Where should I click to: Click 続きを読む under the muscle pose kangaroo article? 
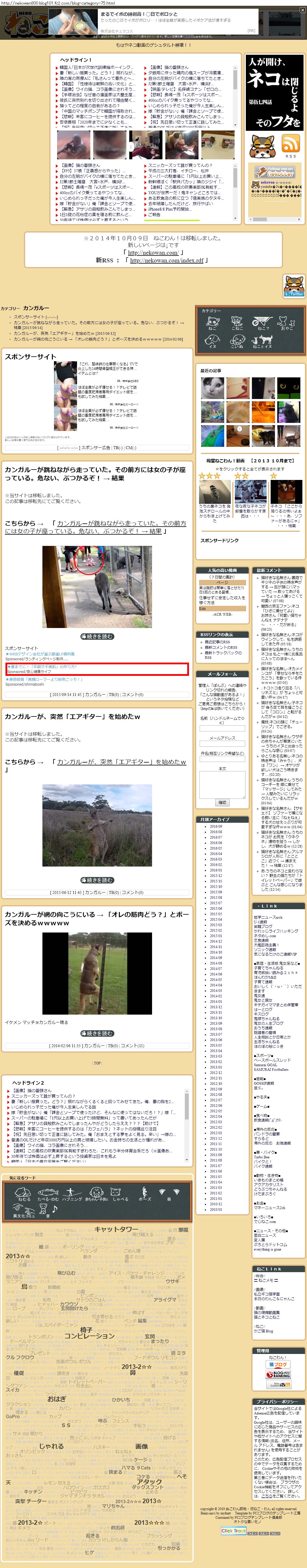click(97, 1034)
